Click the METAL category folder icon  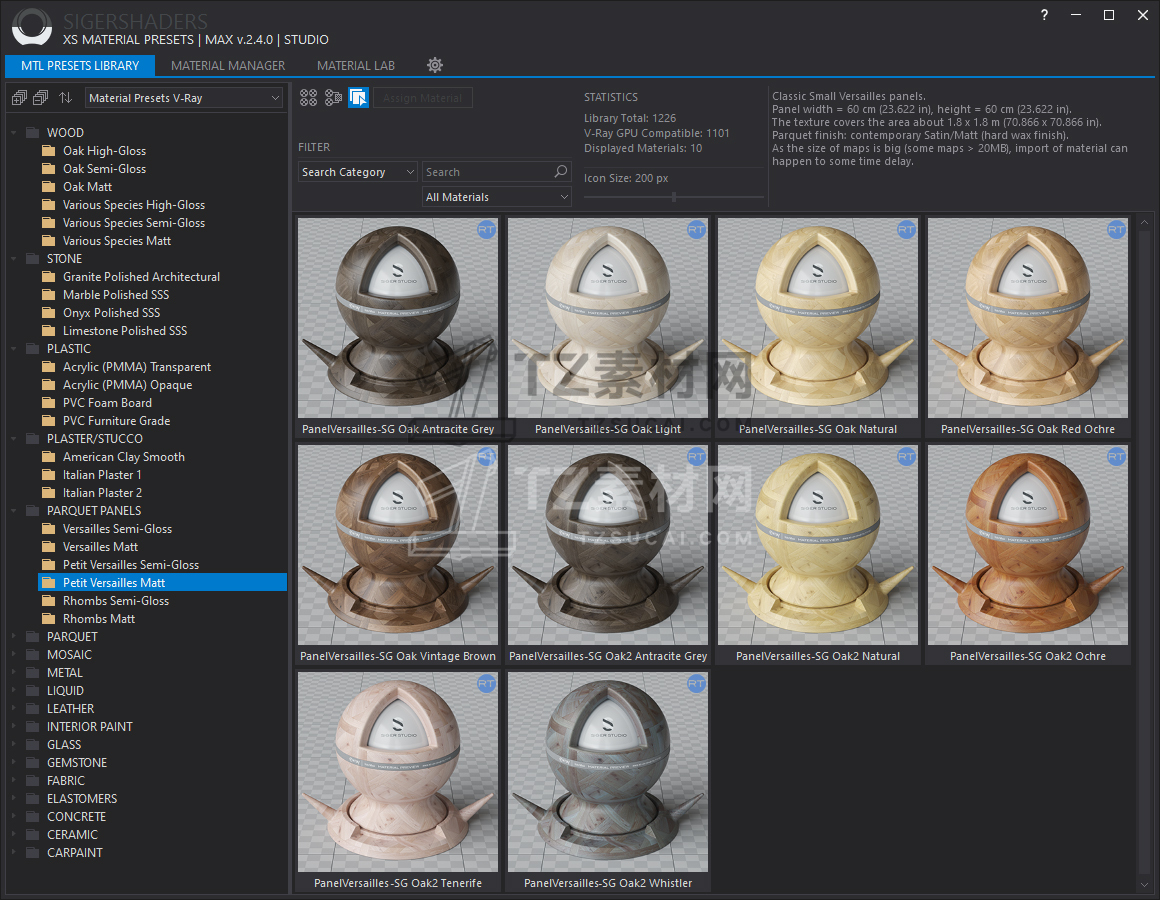(x=33, y=673)
